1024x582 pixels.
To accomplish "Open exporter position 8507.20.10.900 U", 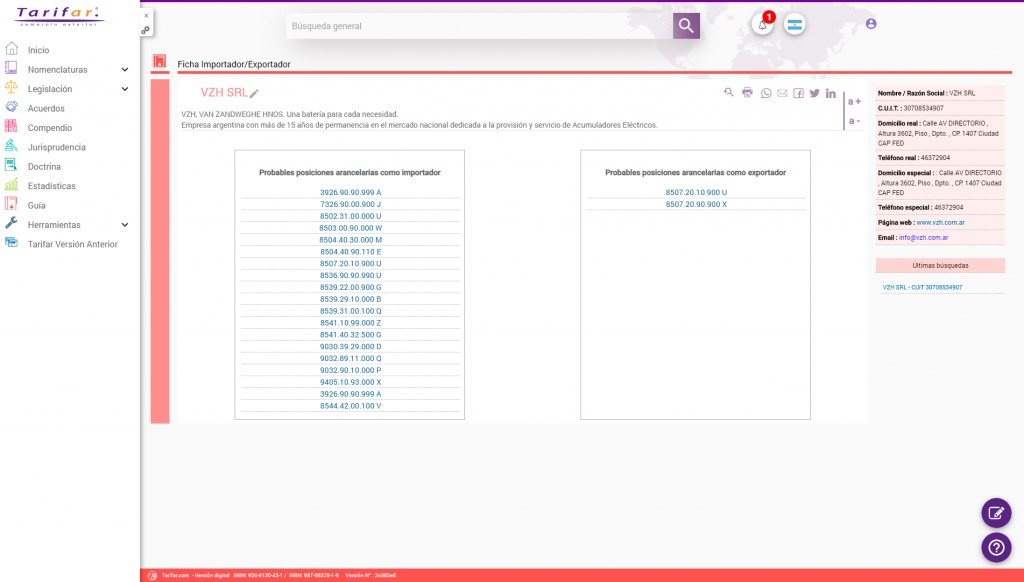I will point(696,193).
